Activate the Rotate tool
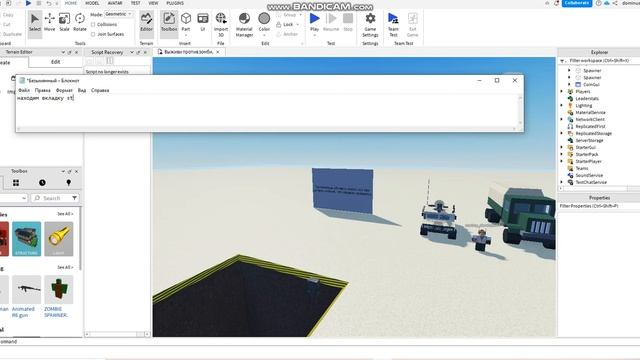Image resolution: width=640 pixels, height=360 pixels. [80, 22]
